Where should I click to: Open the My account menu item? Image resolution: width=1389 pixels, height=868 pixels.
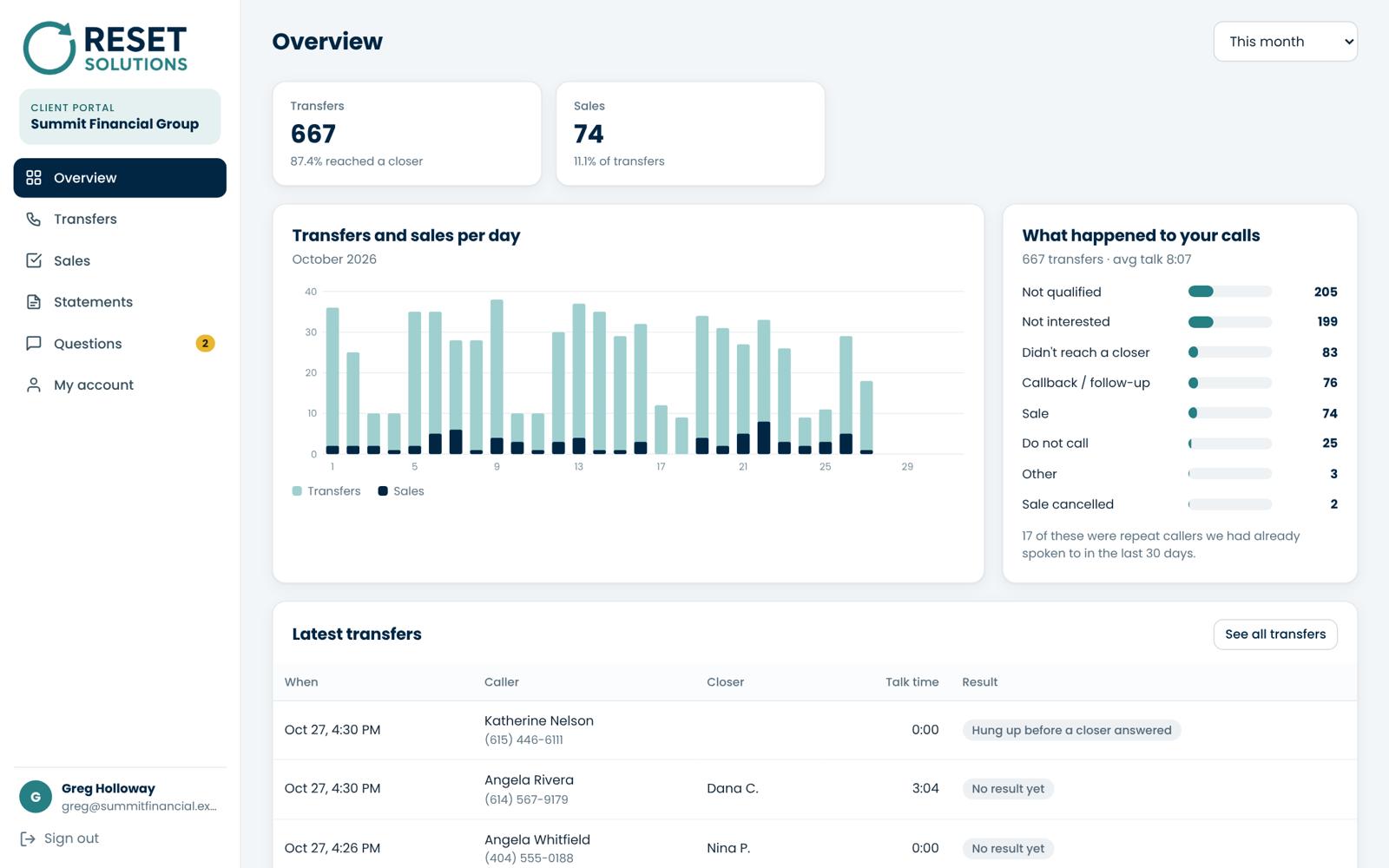(x=120, y=385)
